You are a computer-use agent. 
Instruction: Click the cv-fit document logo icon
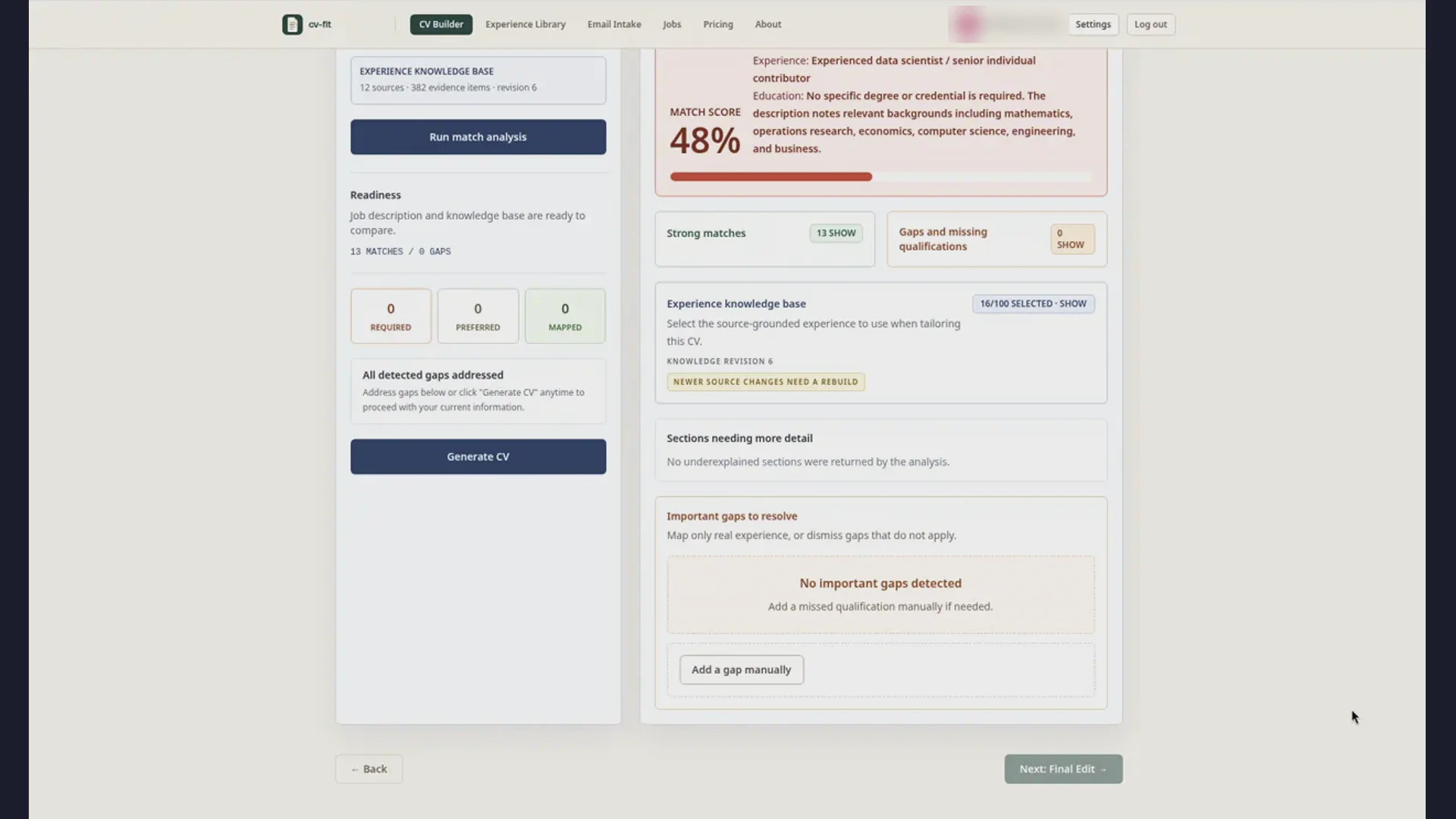[x=292, y=24]
